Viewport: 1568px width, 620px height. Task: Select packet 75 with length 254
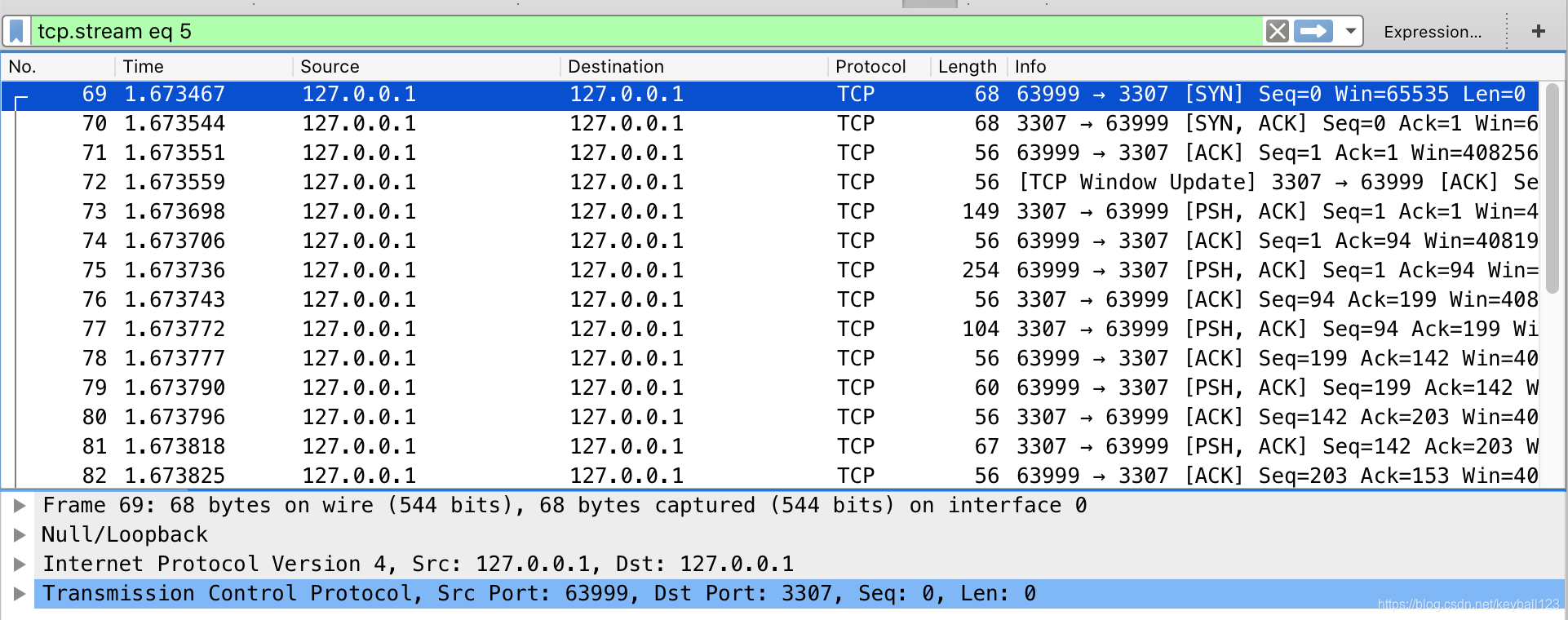(770, 271)
